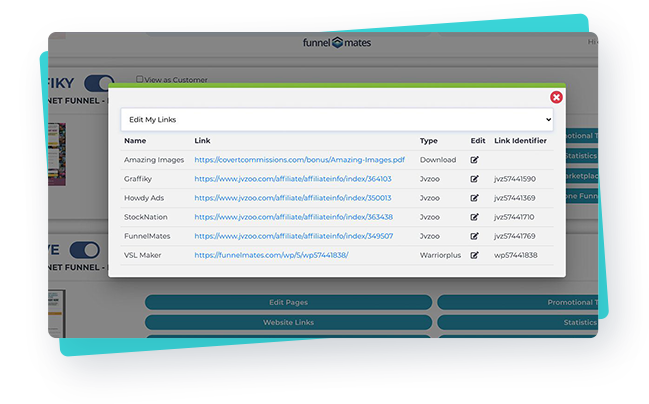Close the Edit My Links popup

(556, 97)
